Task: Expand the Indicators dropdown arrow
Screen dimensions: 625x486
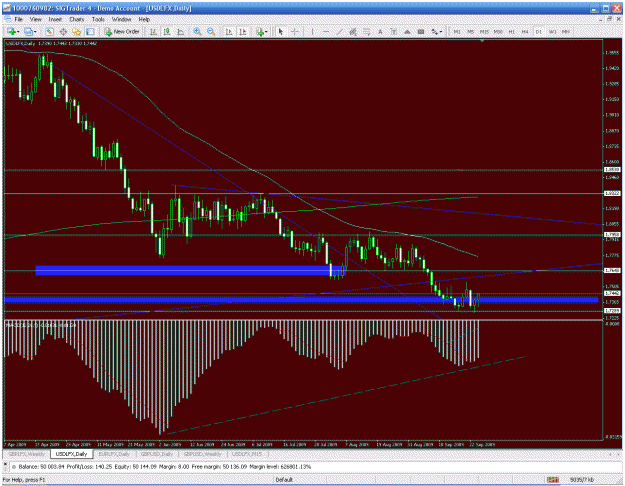Action: (x=267, y=31)
